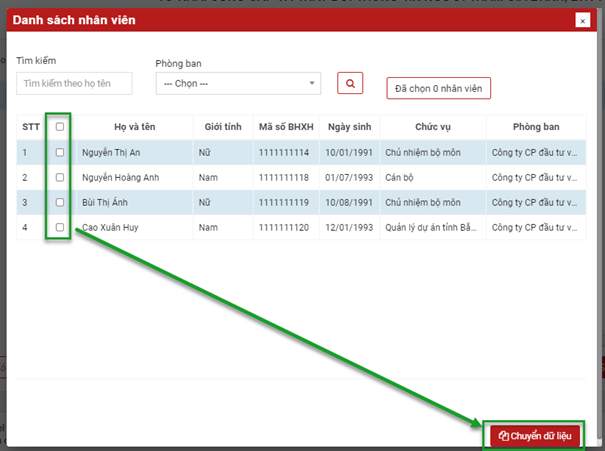Click the Mã số BHXH column header
The width and height of the screenshot is (605, 451).
point(285,127)
